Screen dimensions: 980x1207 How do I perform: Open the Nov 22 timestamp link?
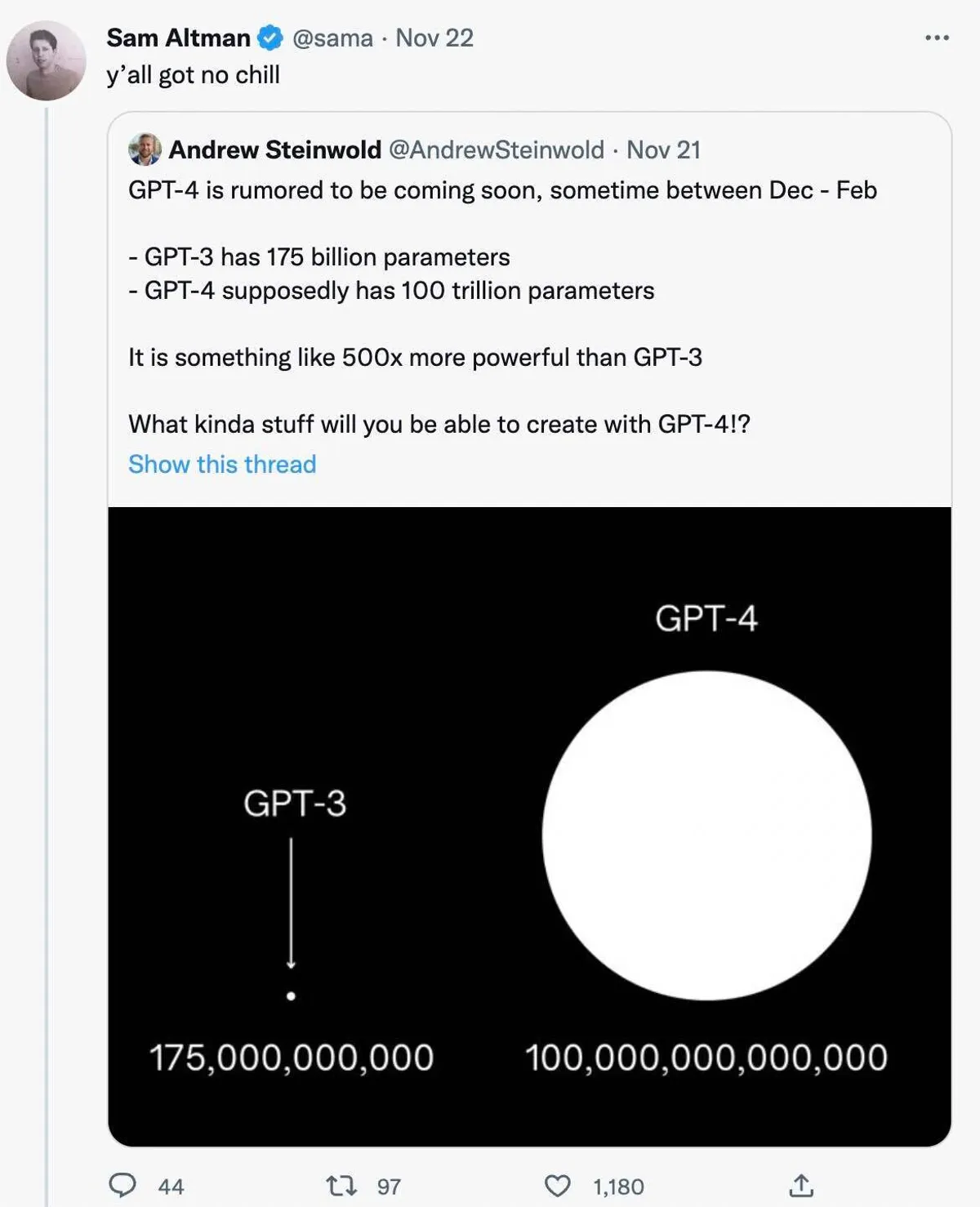pyautogui.click(x=434, y=38)
